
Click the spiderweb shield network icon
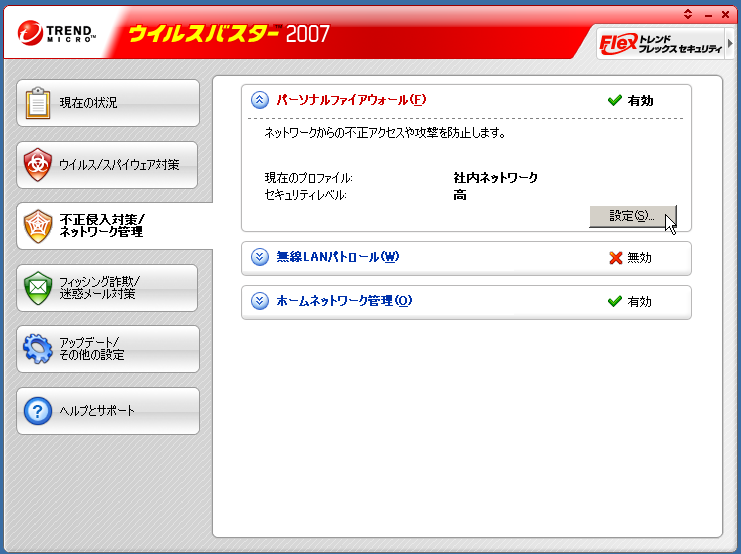38,226
